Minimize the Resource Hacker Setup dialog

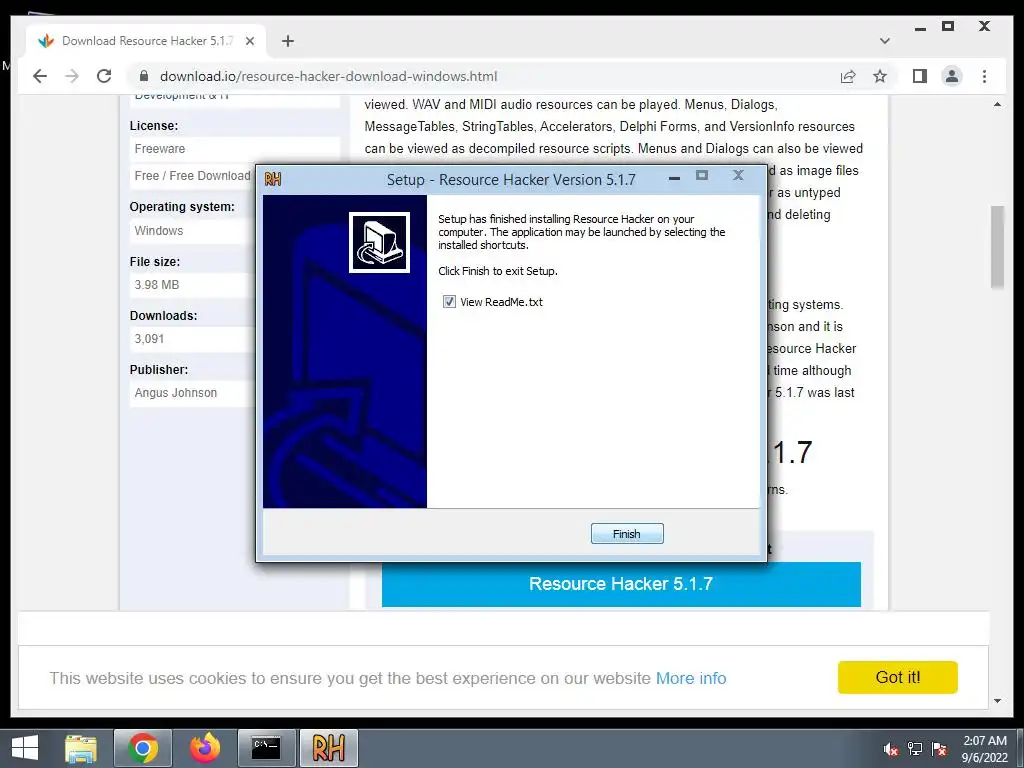tap(675, 177)
